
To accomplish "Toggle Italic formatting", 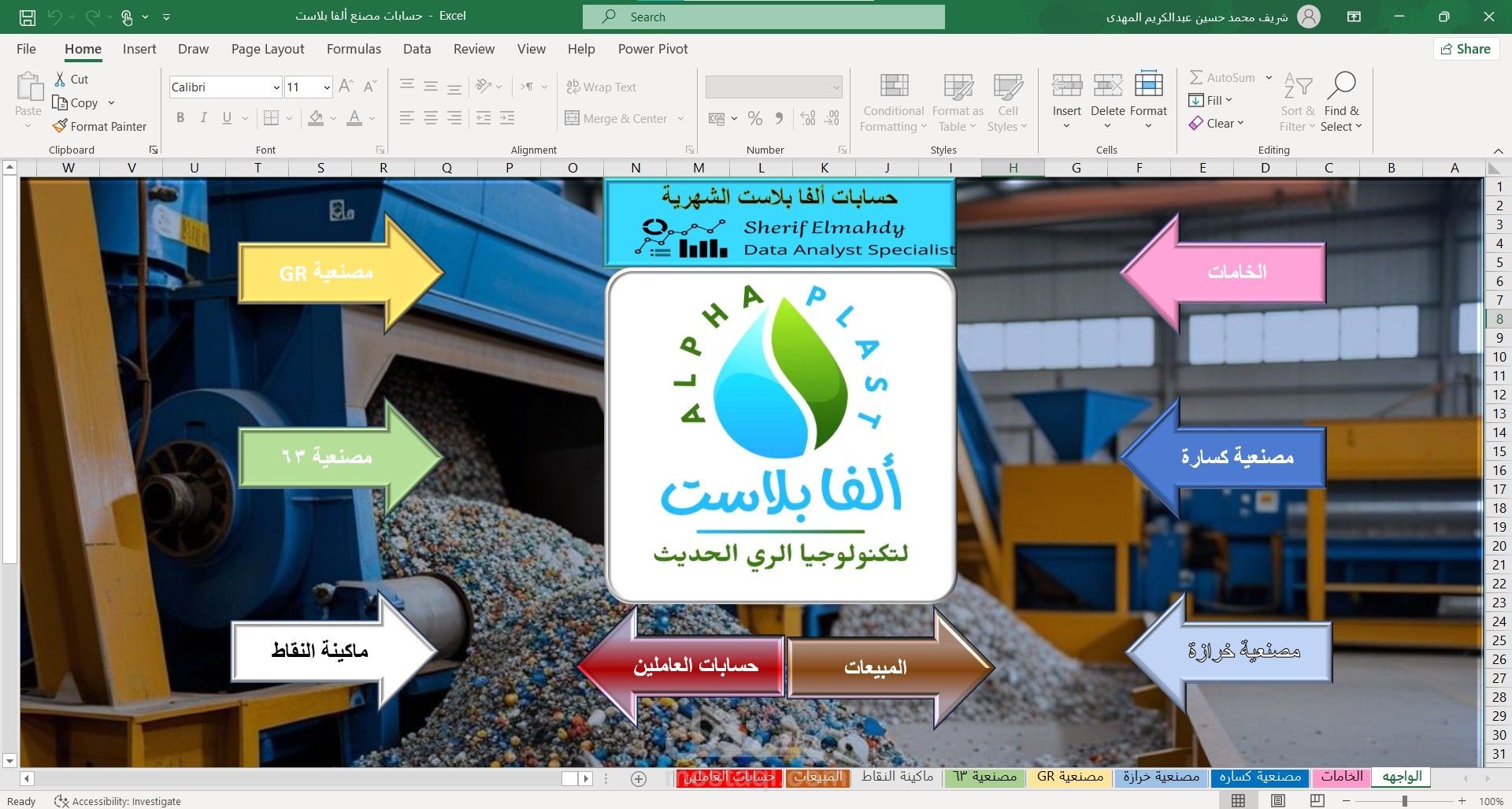I will pyautogui.click(x=203, y=118).
